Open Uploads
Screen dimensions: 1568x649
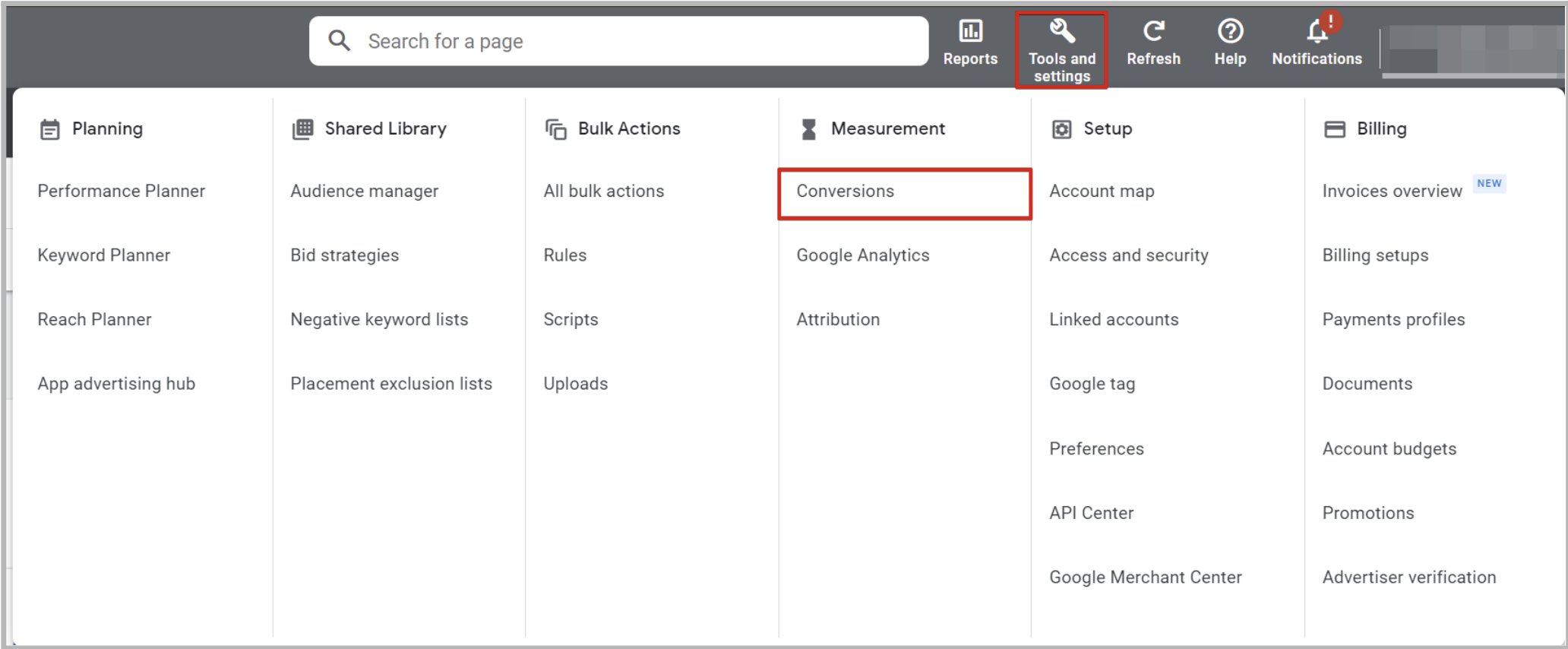click(576, 384)
